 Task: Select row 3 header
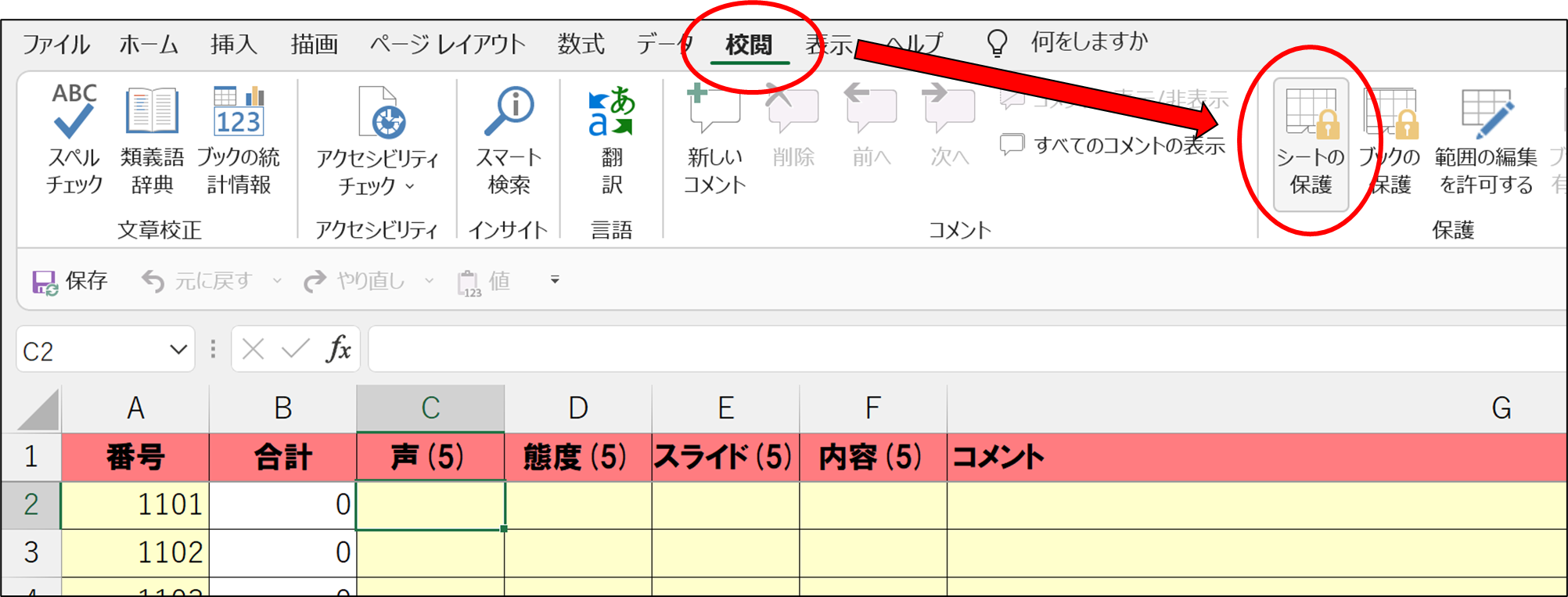click(x=31, y=553)
